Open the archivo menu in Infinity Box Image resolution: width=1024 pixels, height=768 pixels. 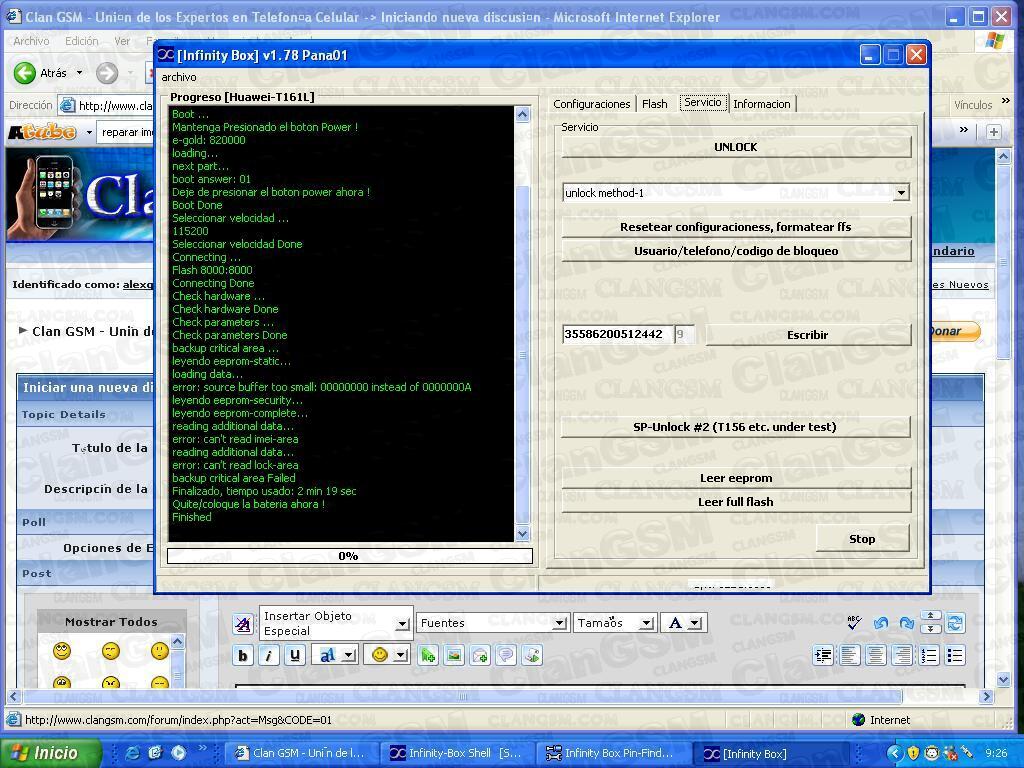point(179,77)
